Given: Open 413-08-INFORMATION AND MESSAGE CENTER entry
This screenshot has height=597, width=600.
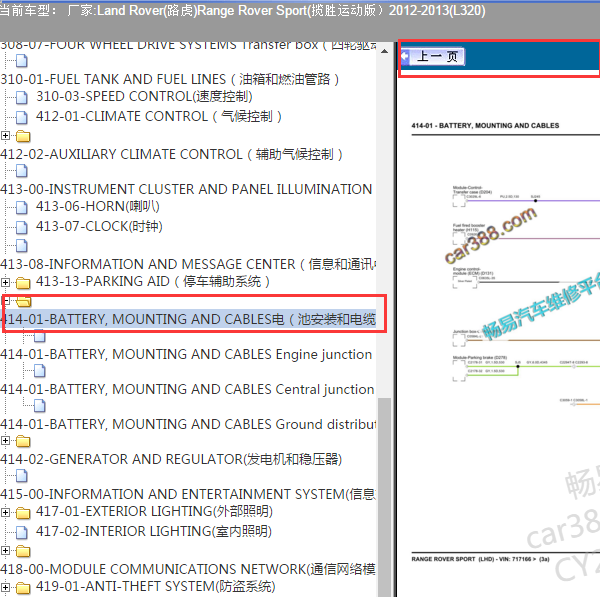Looking at the screenshot, I should click(188, 264).
